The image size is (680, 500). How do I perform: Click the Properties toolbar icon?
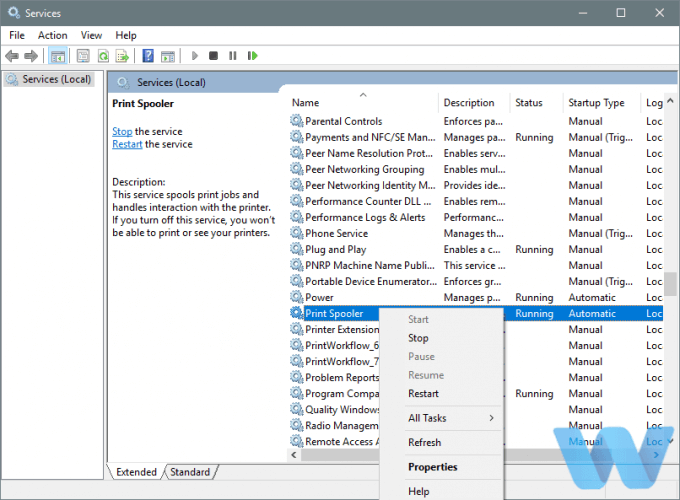point(82,56)
